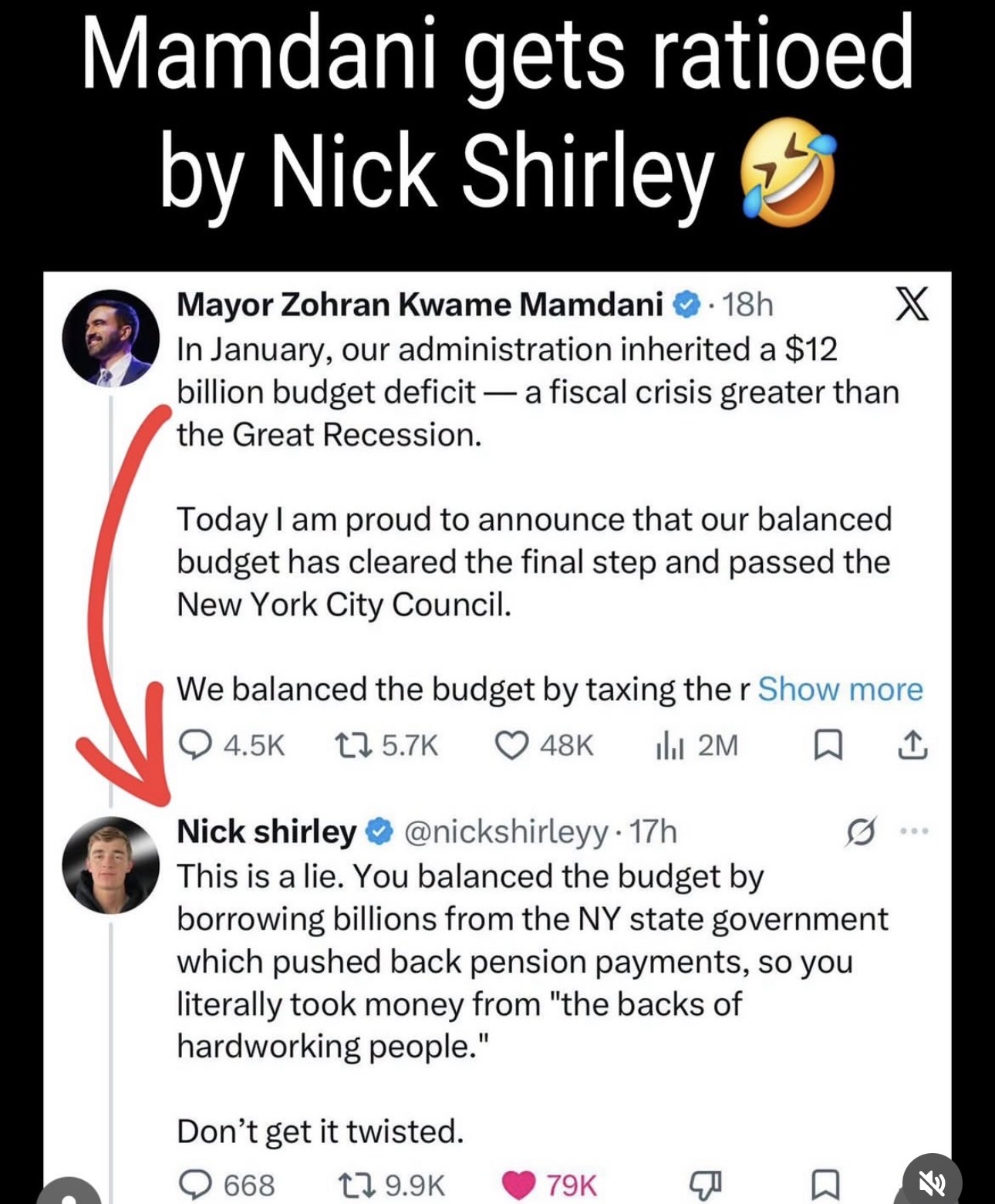Open the Grok slash-circle icon on Nick's reply

(x=860, y=831)
